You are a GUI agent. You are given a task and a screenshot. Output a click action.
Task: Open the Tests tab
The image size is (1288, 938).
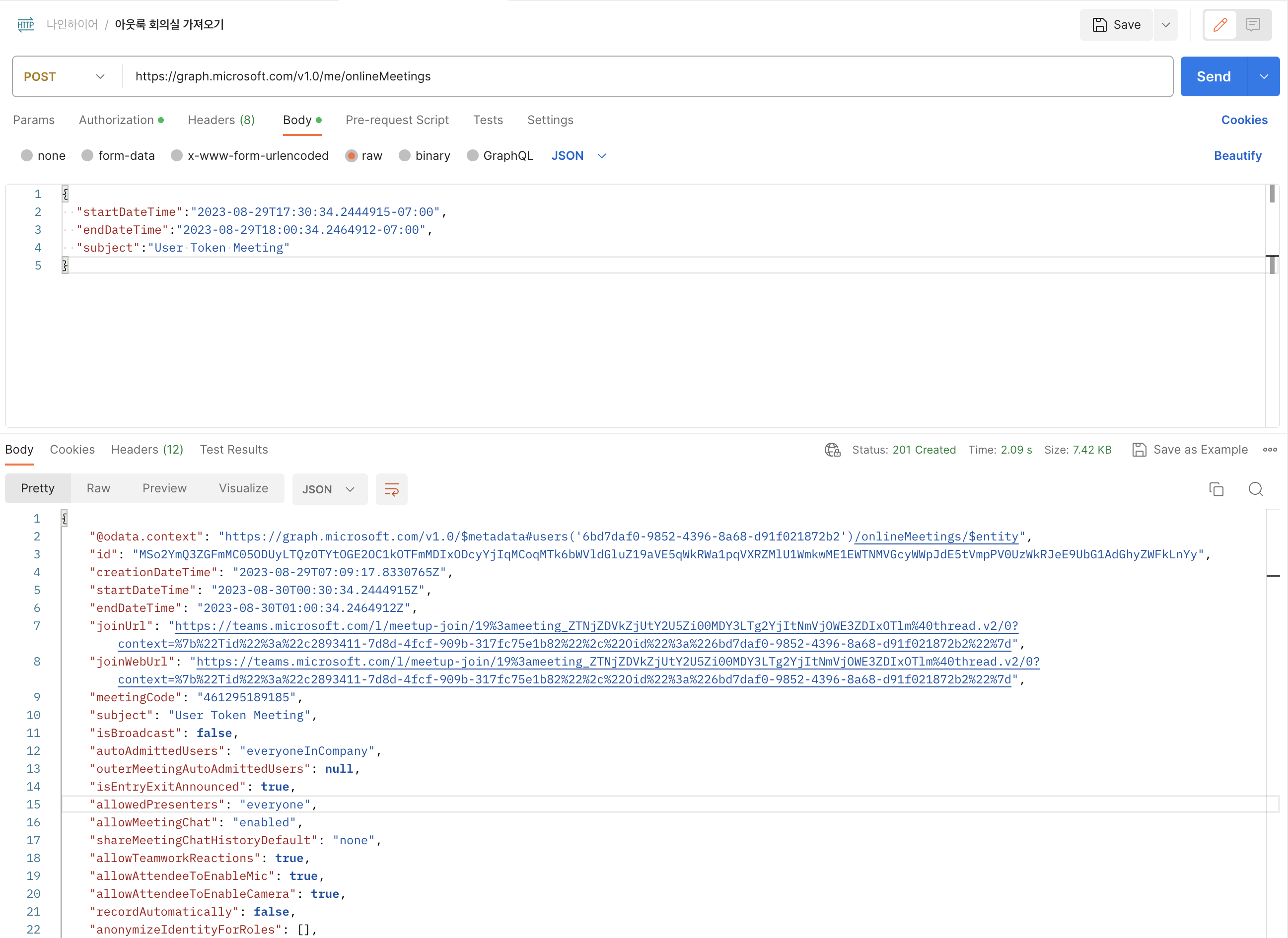tap(488, 120)
